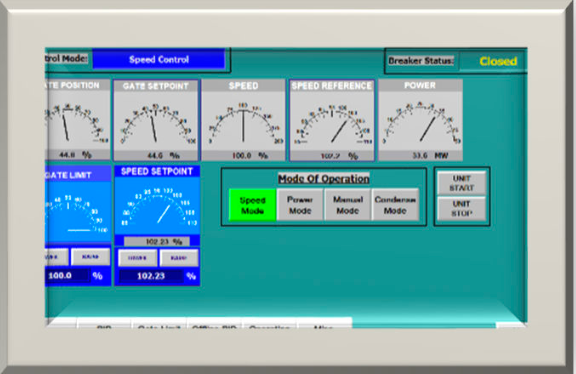576x374 pixels.
Task: Click the Unit Start button
Action: coord(462,183)
